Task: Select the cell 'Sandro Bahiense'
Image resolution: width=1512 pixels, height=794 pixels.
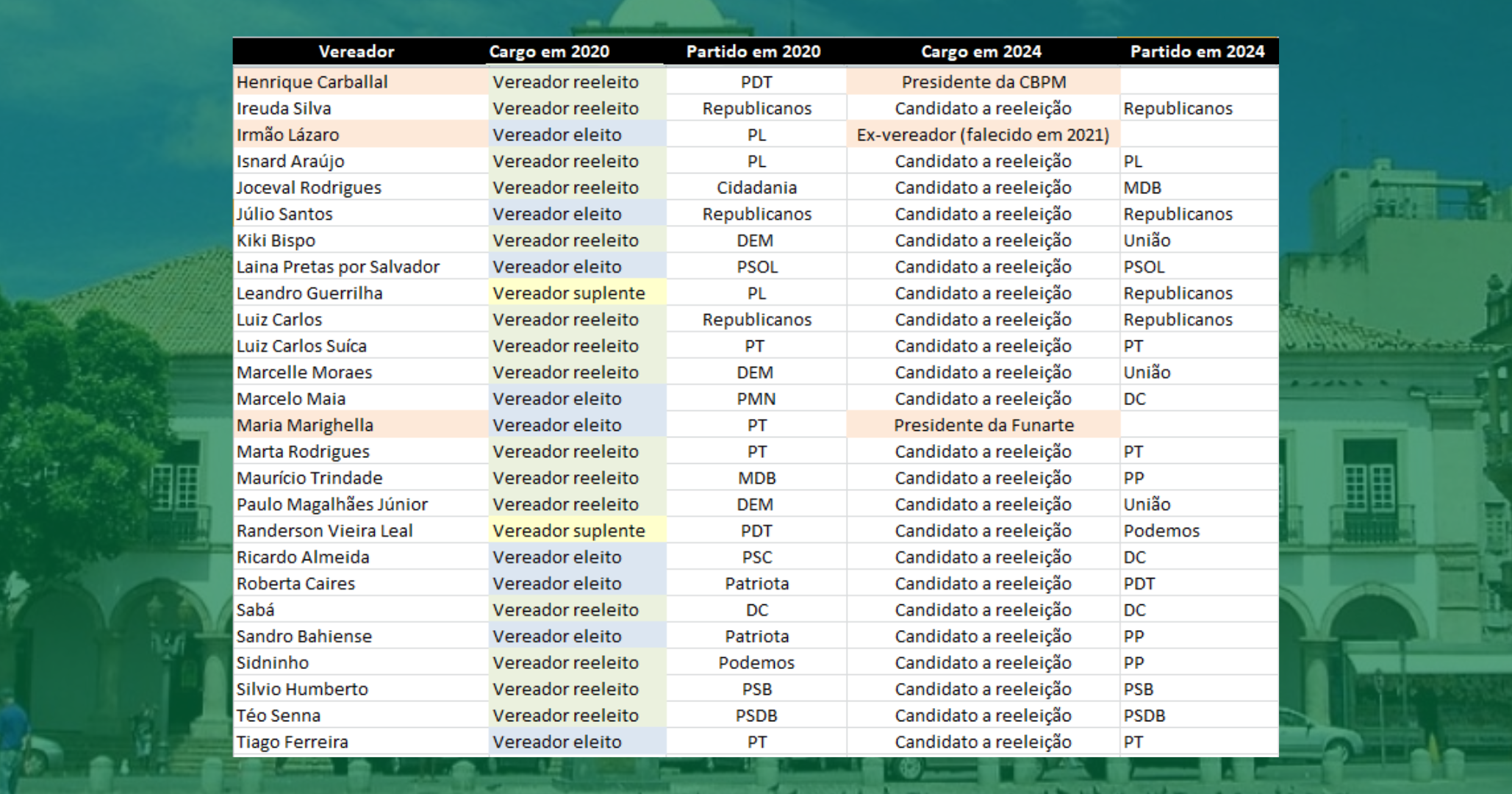Action: (x=360, y=637)
